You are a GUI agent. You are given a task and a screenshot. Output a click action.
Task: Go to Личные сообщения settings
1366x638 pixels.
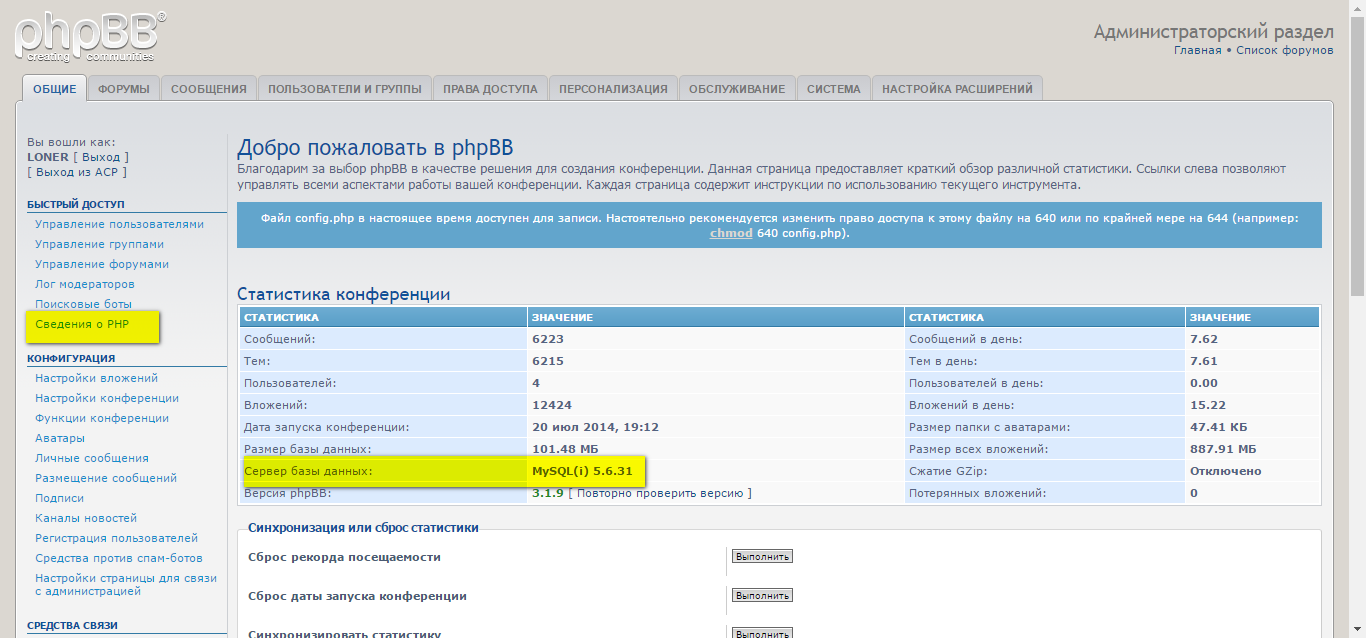(92, 458)
